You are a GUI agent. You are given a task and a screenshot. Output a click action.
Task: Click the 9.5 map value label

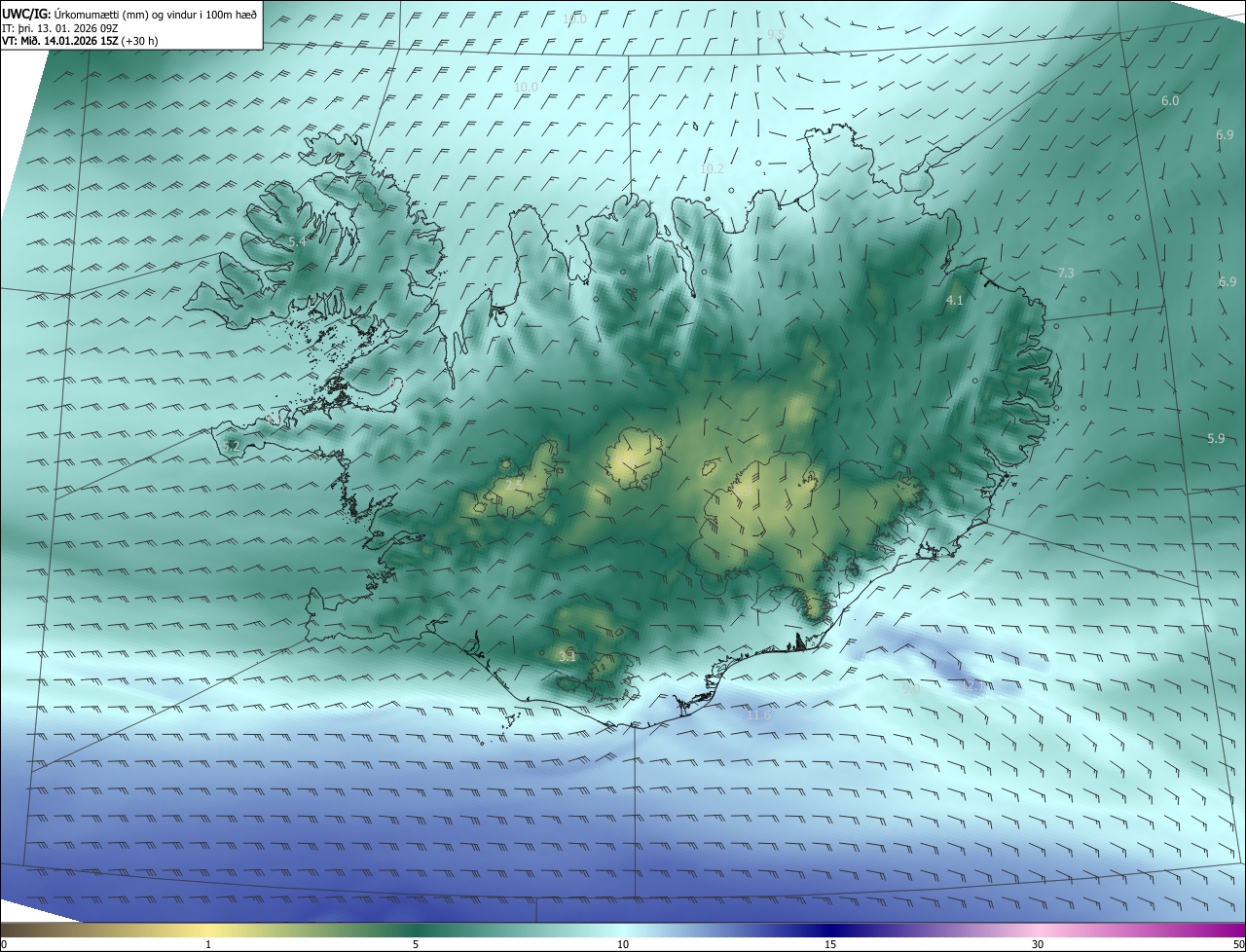(776, 34)
